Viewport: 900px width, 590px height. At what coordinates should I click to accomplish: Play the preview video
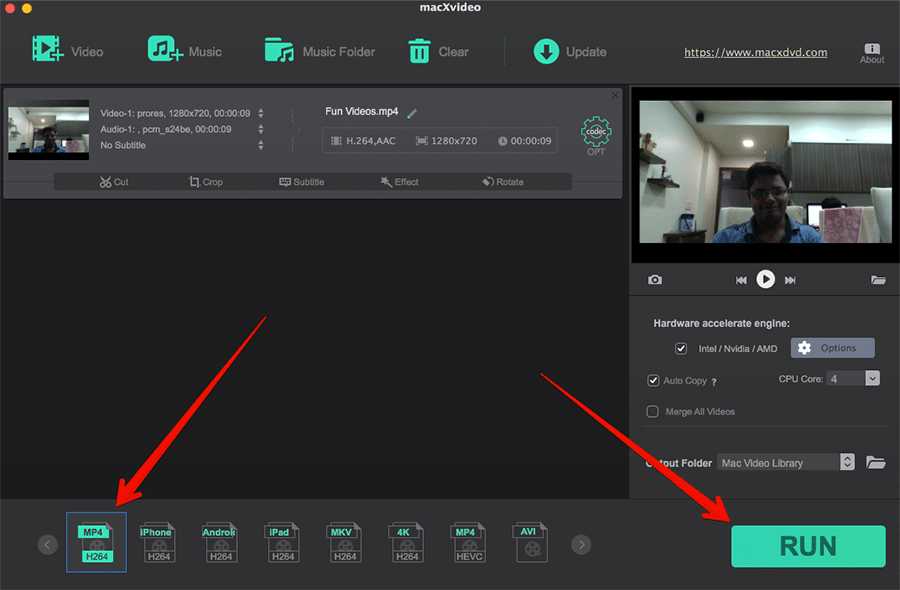[765, 279]
